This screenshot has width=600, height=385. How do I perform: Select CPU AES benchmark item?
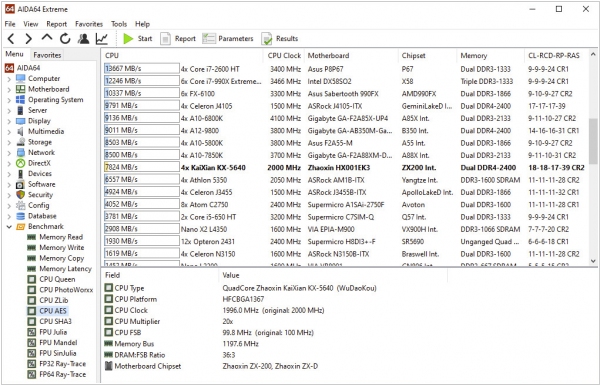point(47,311)
